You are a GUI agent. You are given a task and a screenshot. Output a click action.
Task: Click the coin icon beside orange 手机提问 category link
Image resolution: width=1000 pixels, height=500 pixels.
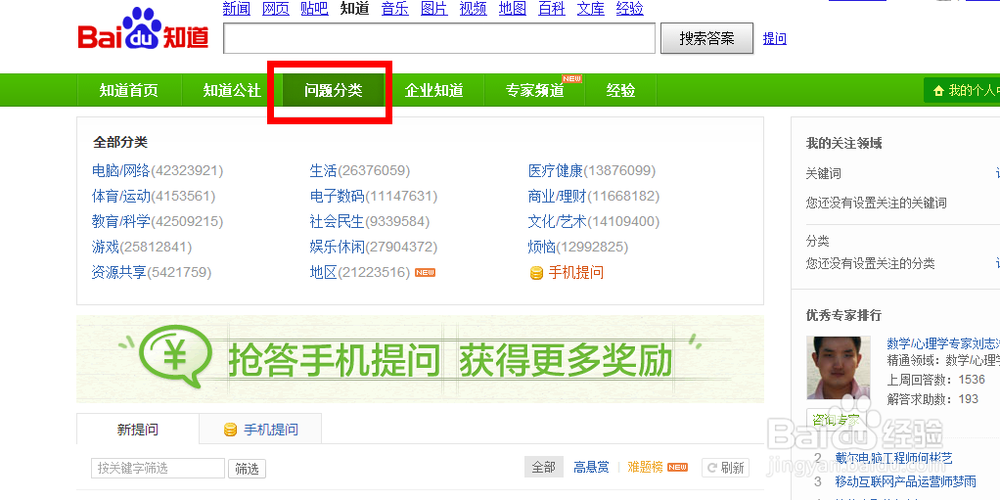pyautogui.click(x=536, y=273)
